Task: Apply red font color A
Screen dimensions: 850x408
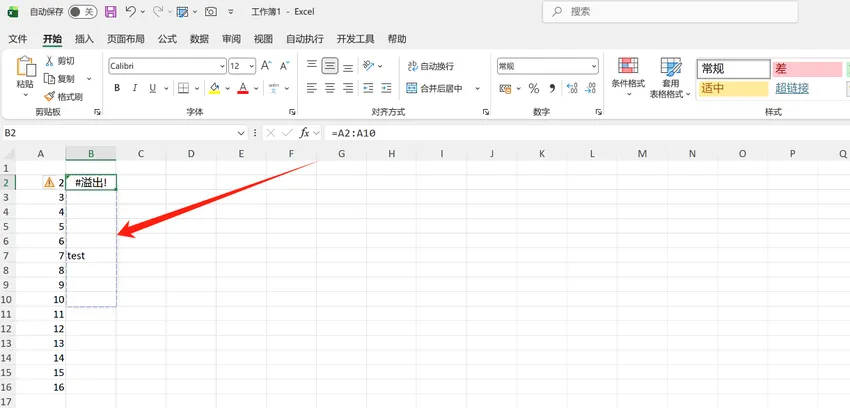Action: pos(243,88)
